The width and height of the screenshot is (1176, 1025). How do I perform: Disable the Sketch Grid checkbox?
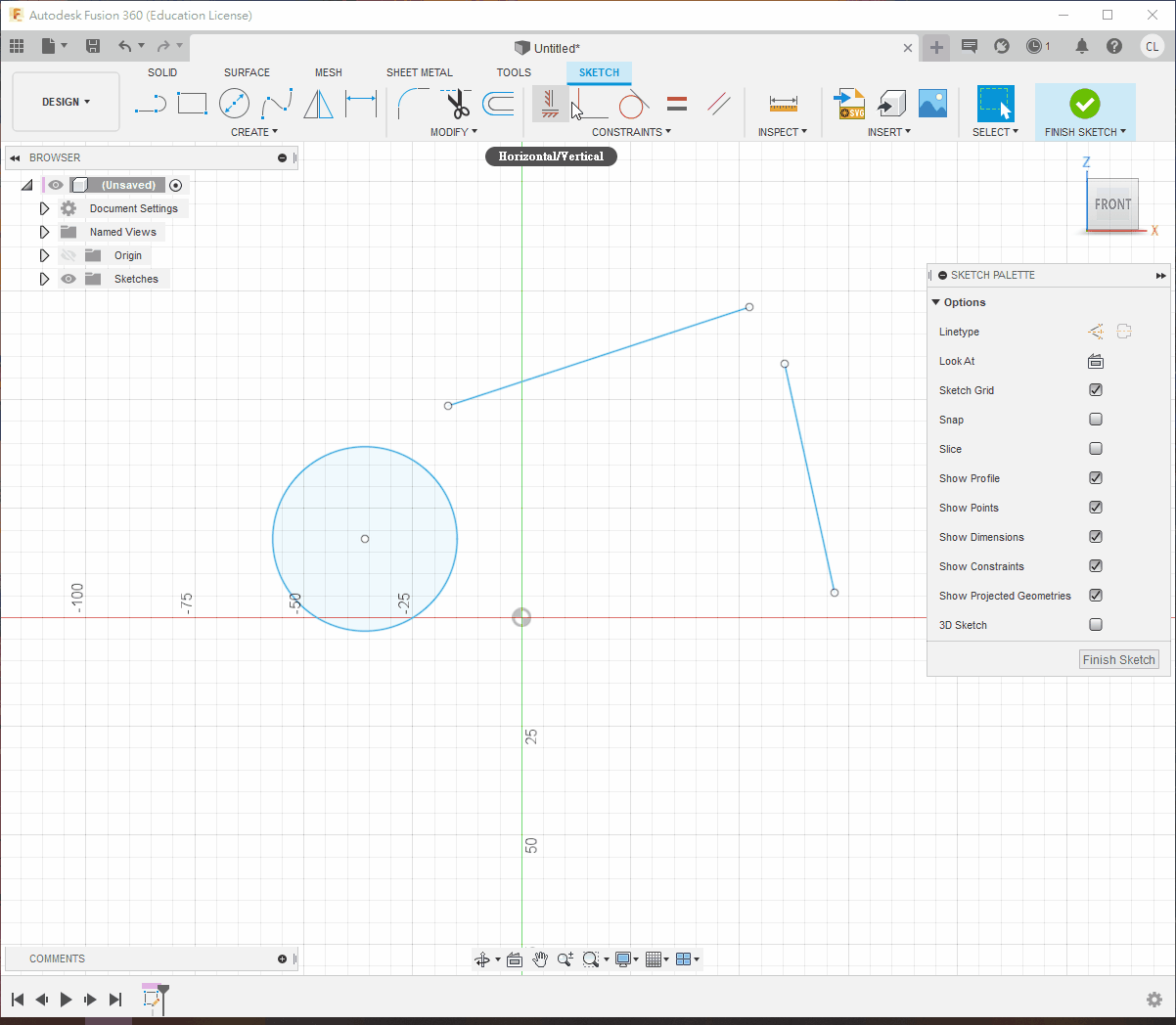[1096, 389]
